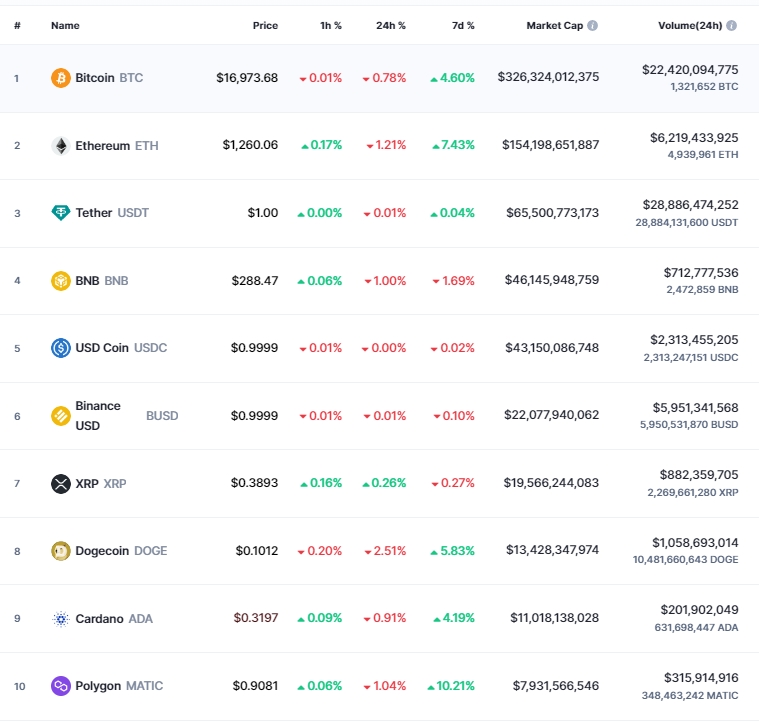
Task: Click the Ethereum logo icon
Action: pos(61,145)
